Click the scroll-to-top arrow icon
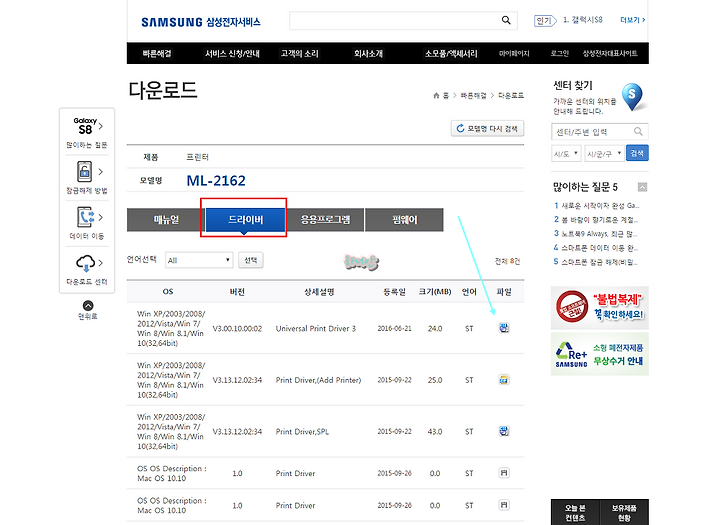This screenshot has width=720, height=525. [88, 306]
